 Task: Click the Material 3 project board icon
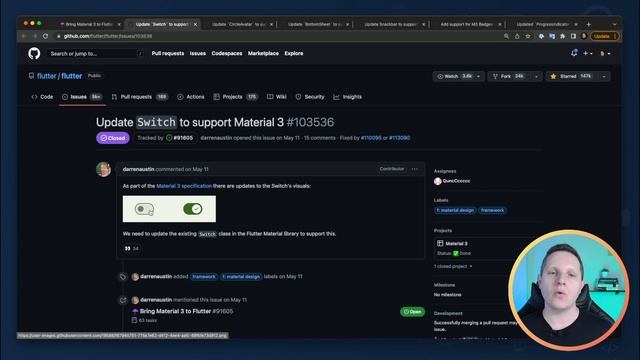tap(440, 243)
